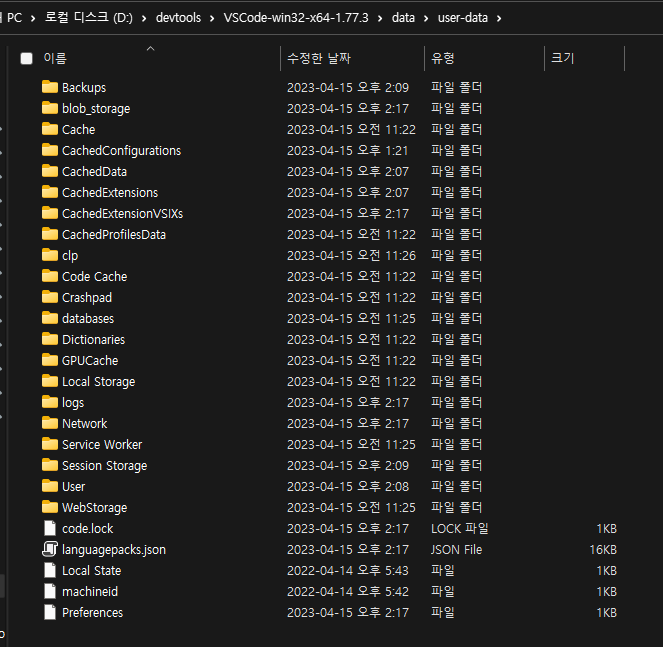Click the CachedProfilesData folder icon
Screen dimensions: 663x647
tap(50, 234)
